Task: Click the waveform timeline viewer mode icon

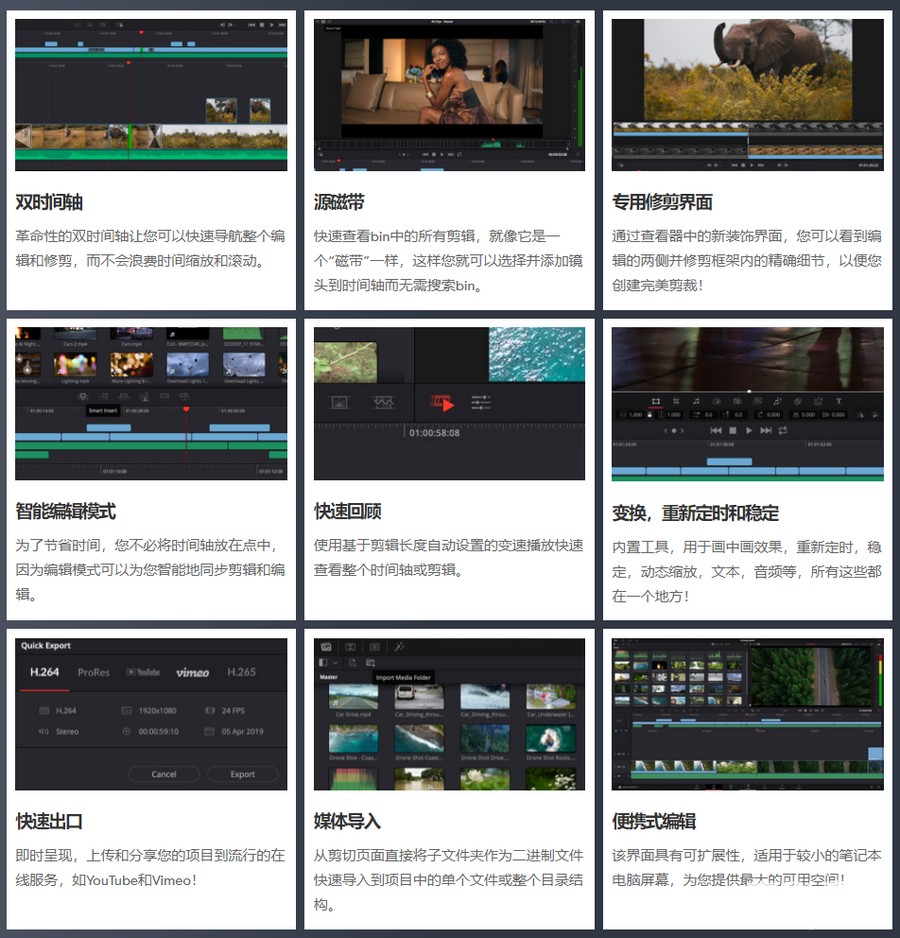Action: [x=383, y=403]
